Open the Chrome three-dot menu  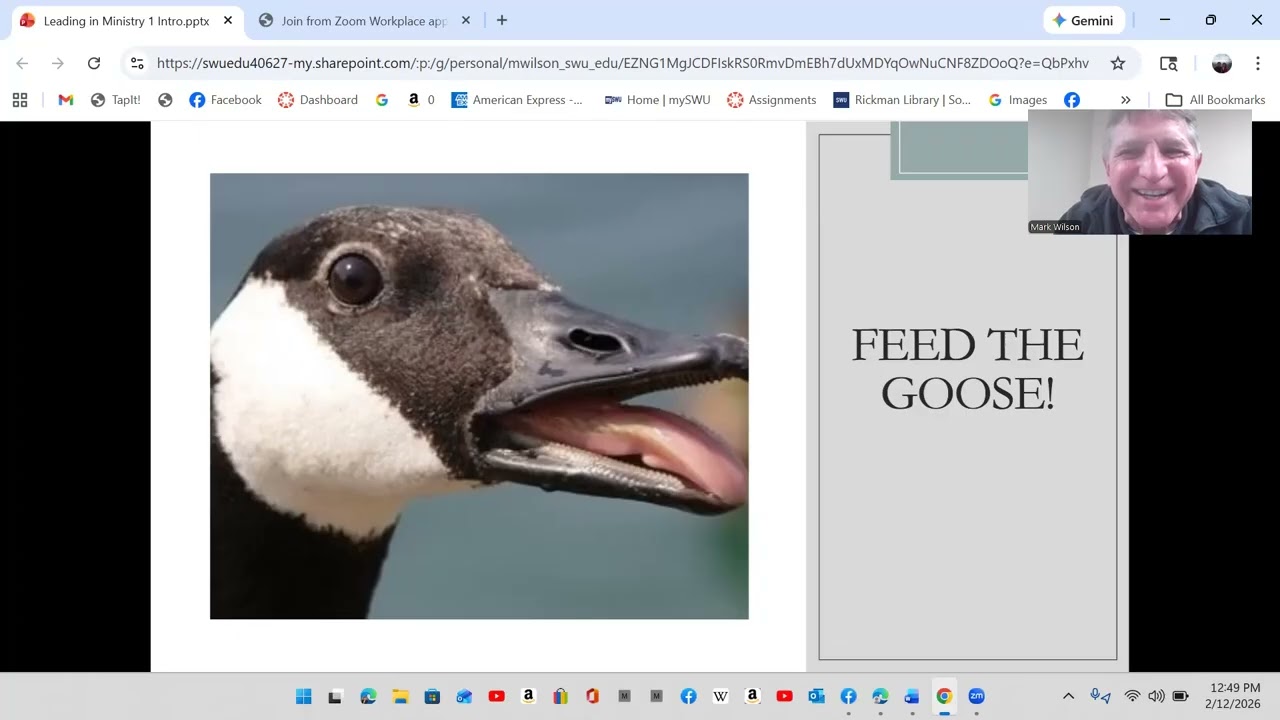1258,63
